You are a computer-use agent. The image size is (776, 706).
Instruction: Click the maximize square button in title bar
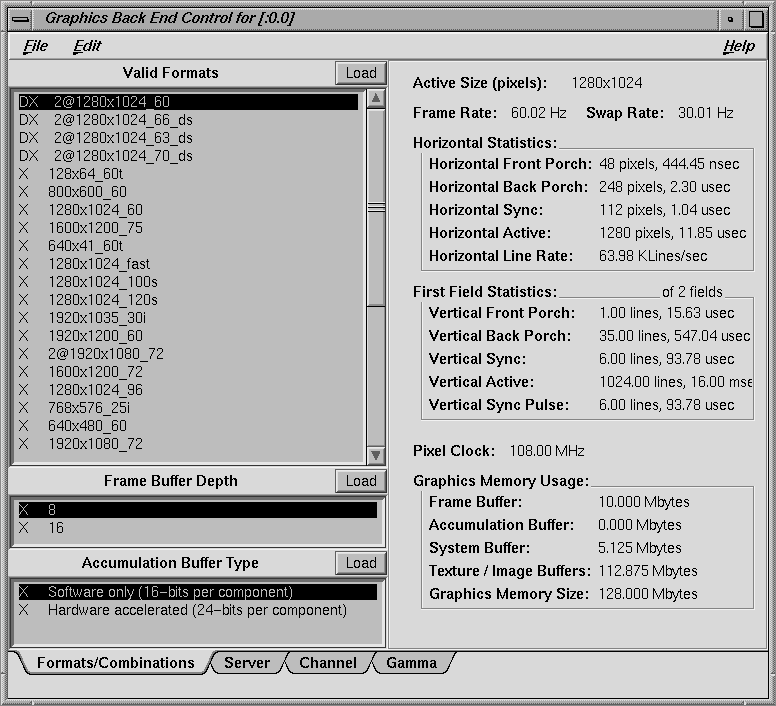click(x=756, y=19)
